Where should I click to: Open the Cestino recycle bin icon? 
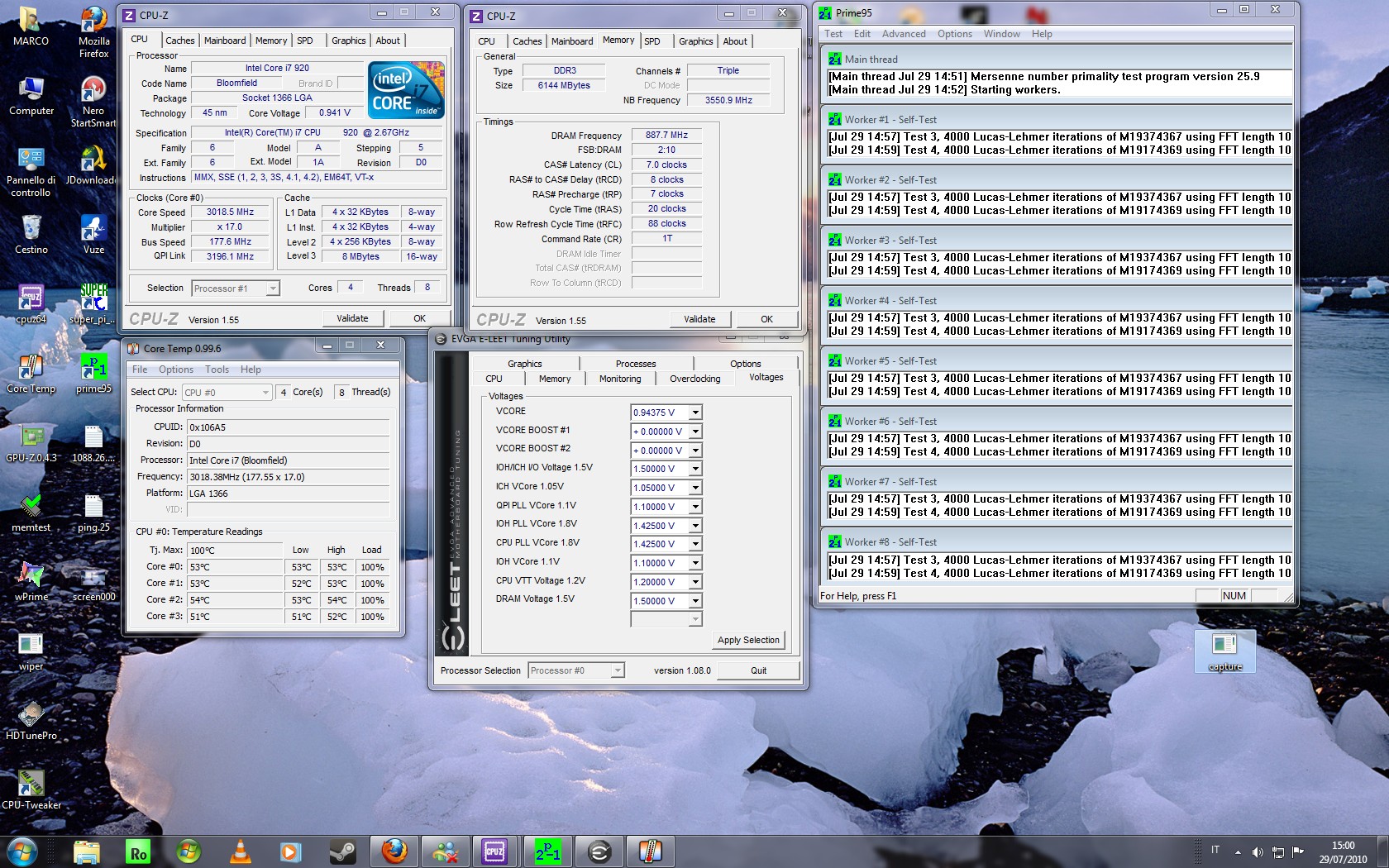point(31,235)
